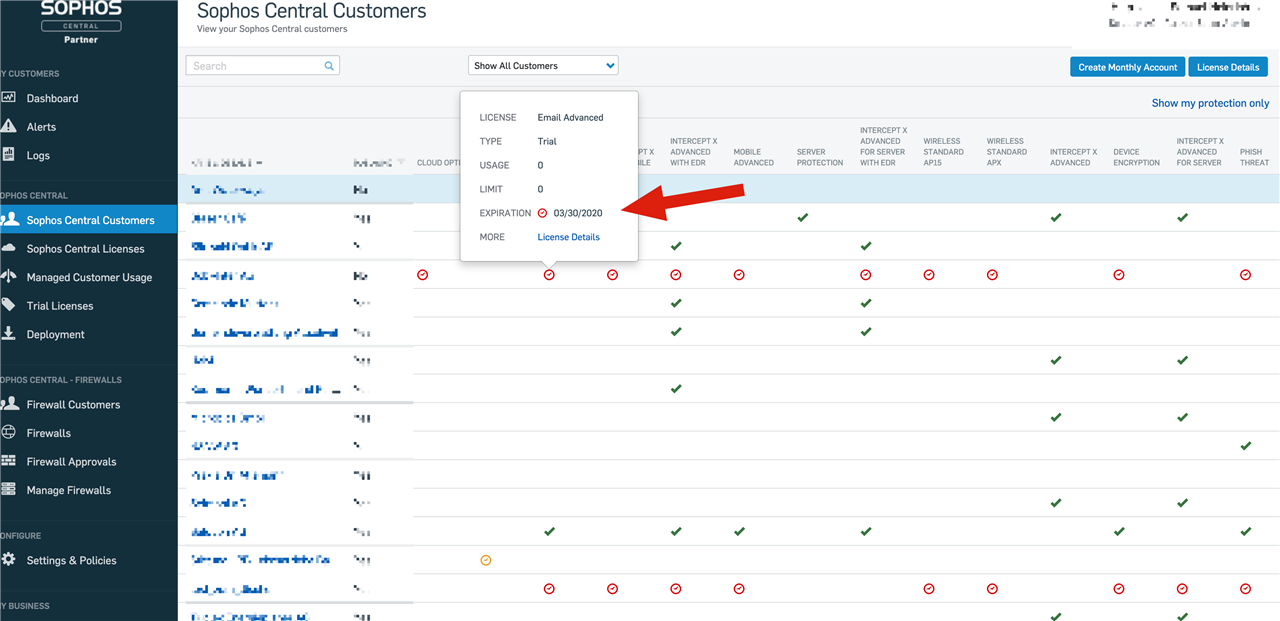Click the green checkmark under Mobile Advanced
The width and height of the screenshot is (1280, 621).
click(739, 531)
